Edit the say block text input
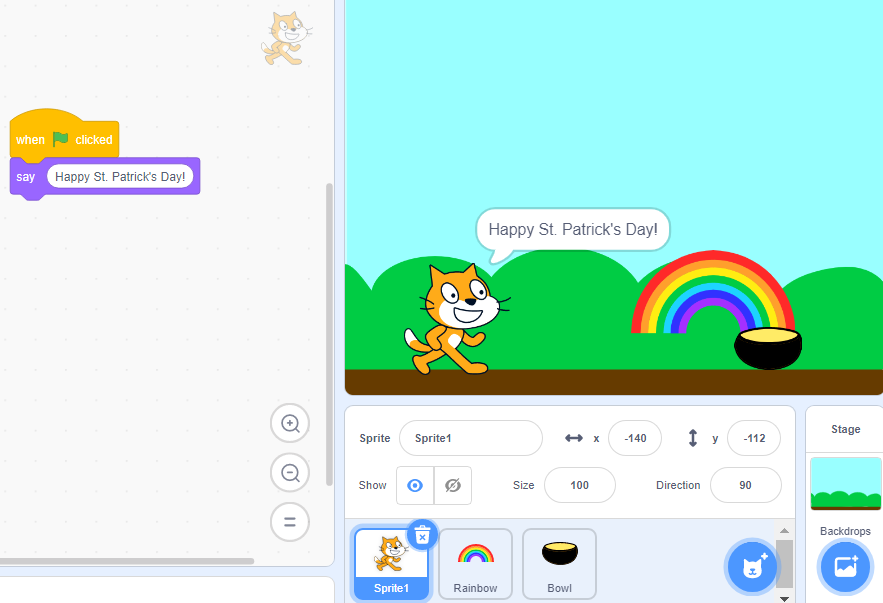The height and width of the screenshot is (603, 883). click(120, 177)
